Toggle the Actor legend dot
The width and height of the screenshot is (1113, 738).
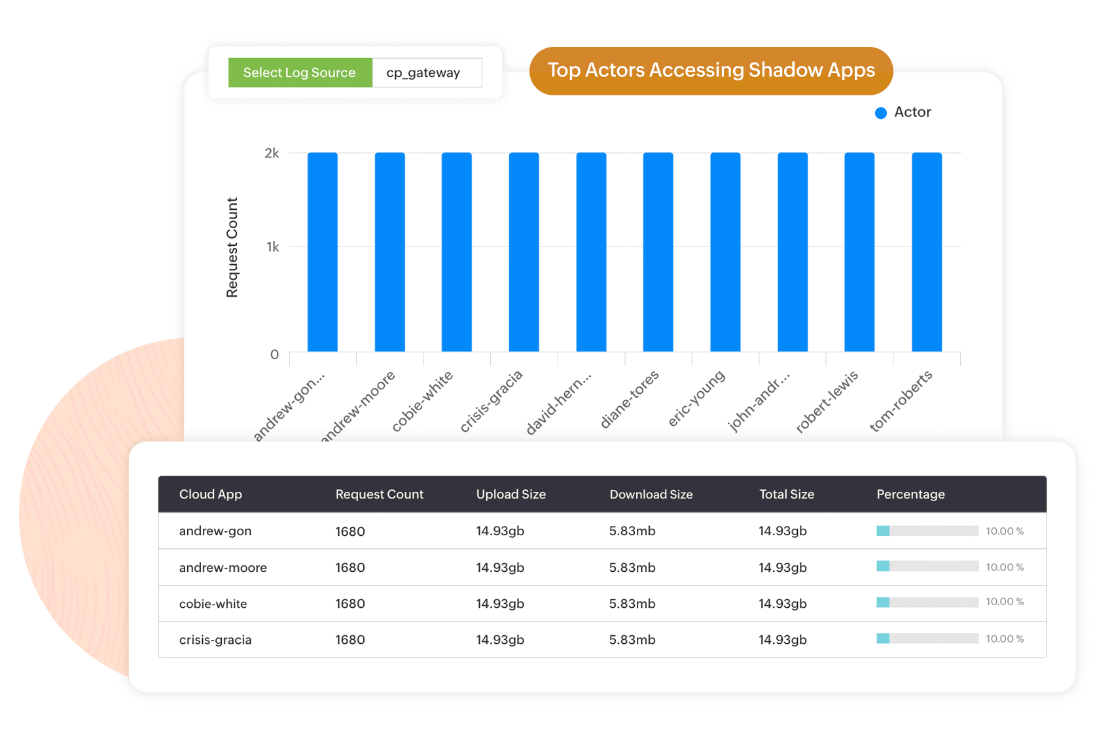pos(881,113)
